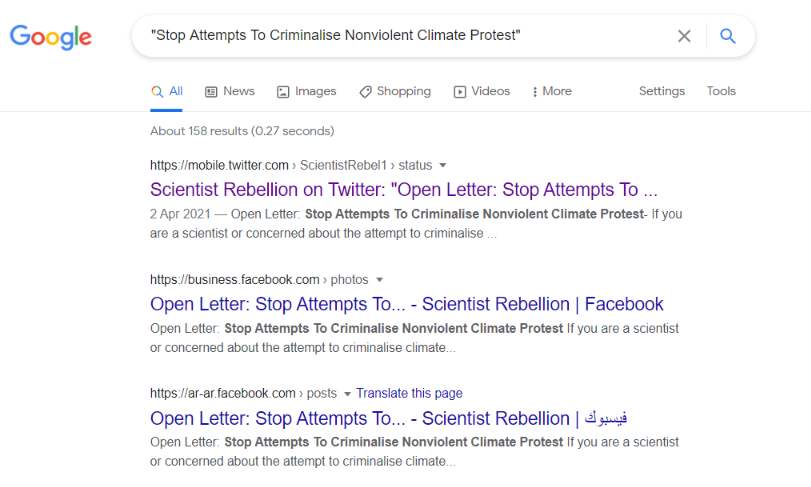This screenshot has height=487, width=811.
Task: Open Scientist Rebellion on Twitter result
Action: (403, 190)
